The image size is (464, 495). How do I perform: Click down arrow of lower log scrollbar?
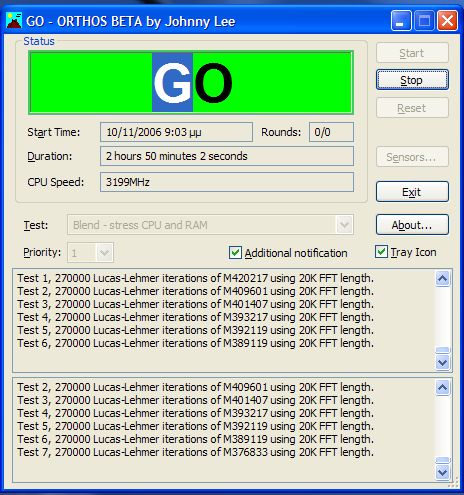443,472
